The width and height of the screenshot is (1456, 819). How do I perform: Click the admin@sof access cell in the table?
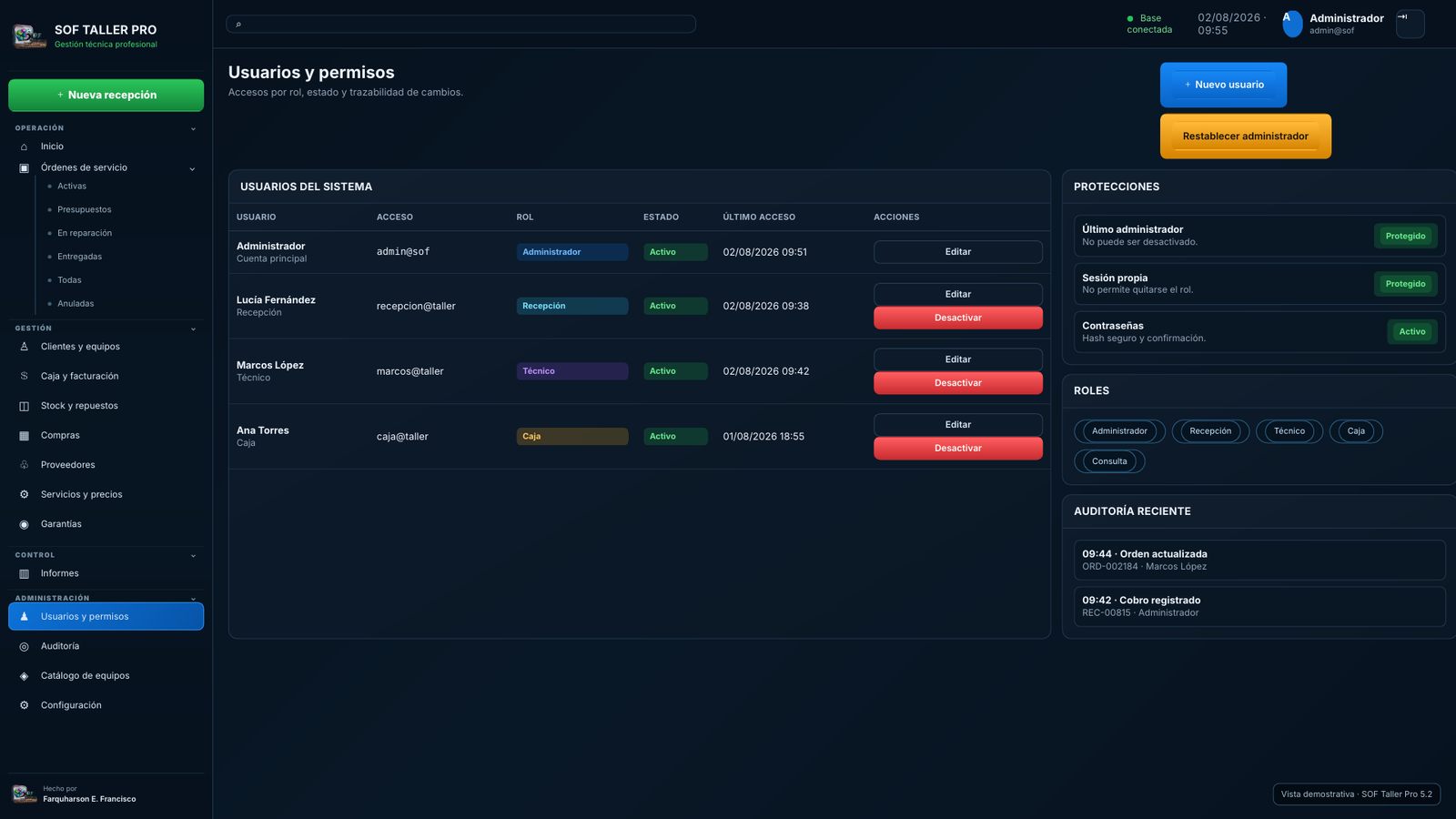(x=403, y=252)
